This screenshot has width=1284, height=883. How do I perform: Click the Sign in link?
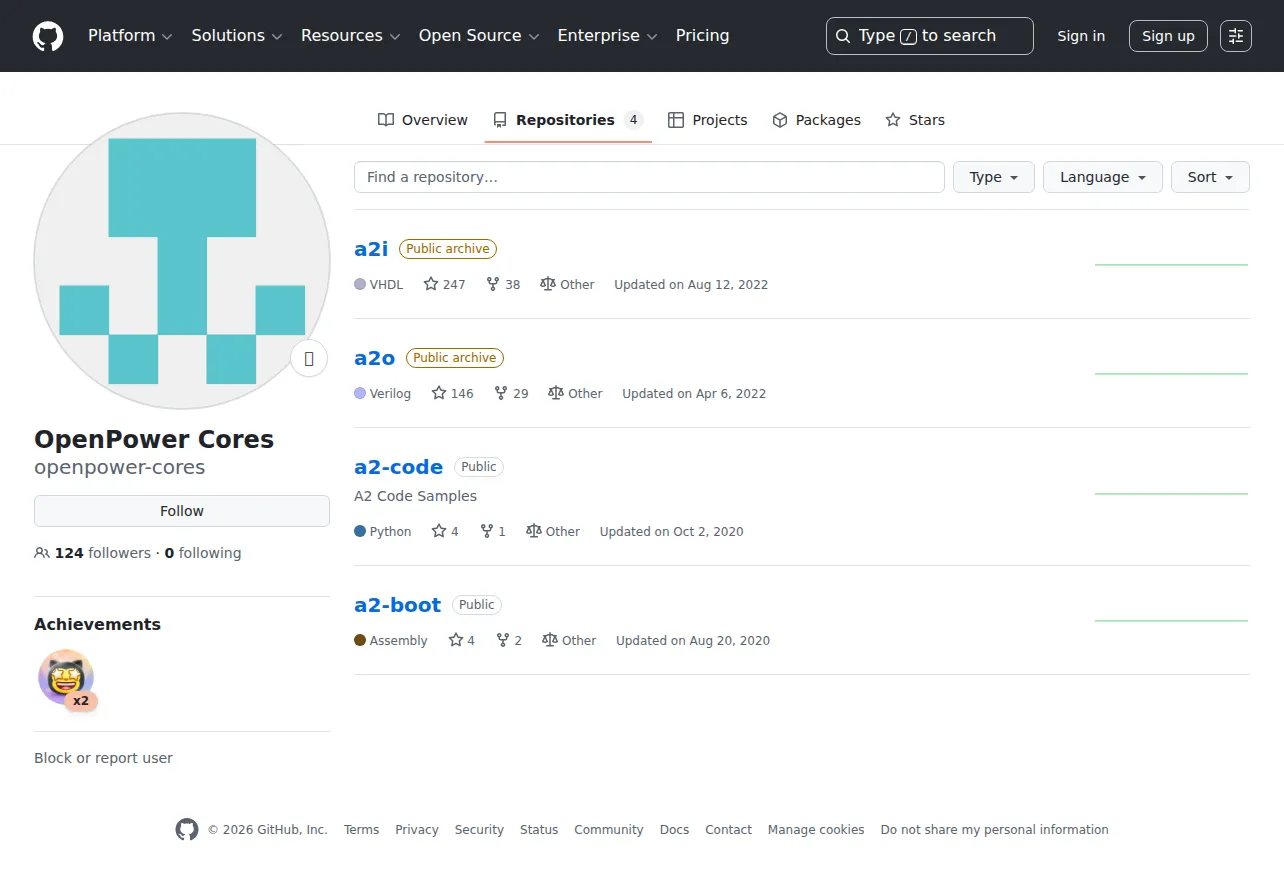pos(1081,36)
